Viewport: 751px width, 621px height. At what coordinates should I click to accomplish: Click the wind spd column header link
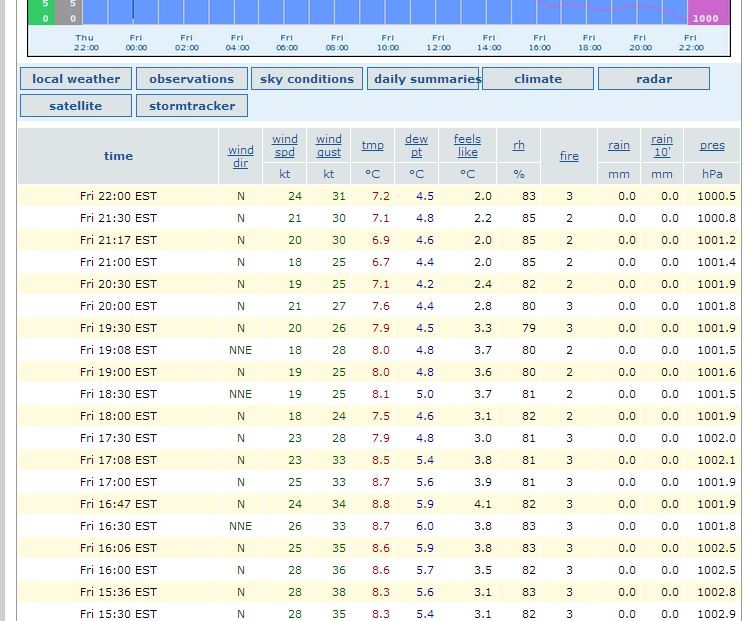284,146
